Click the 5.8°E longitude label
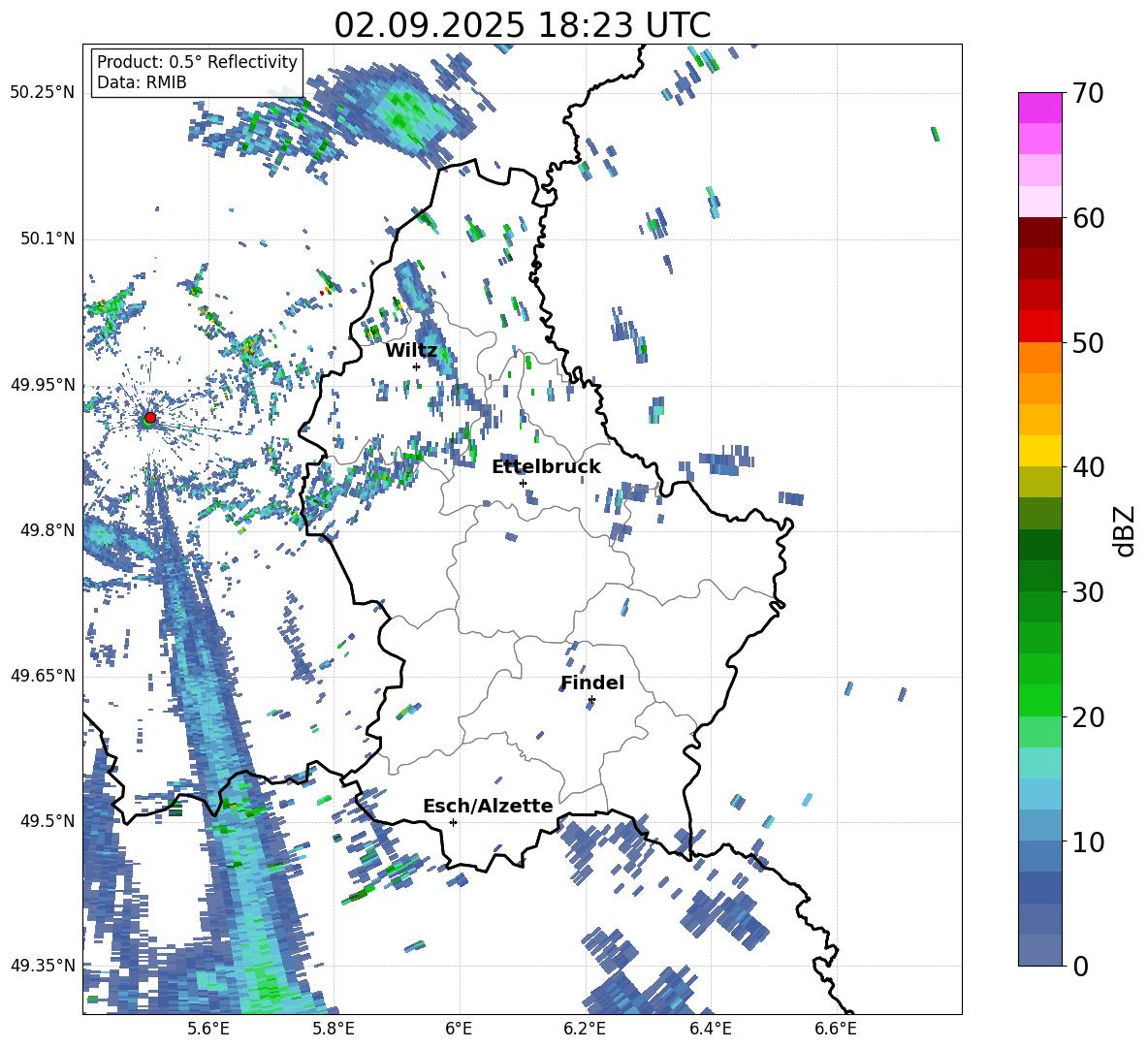This screenshot has height=1048, width=1148. tap(334, 1029)
